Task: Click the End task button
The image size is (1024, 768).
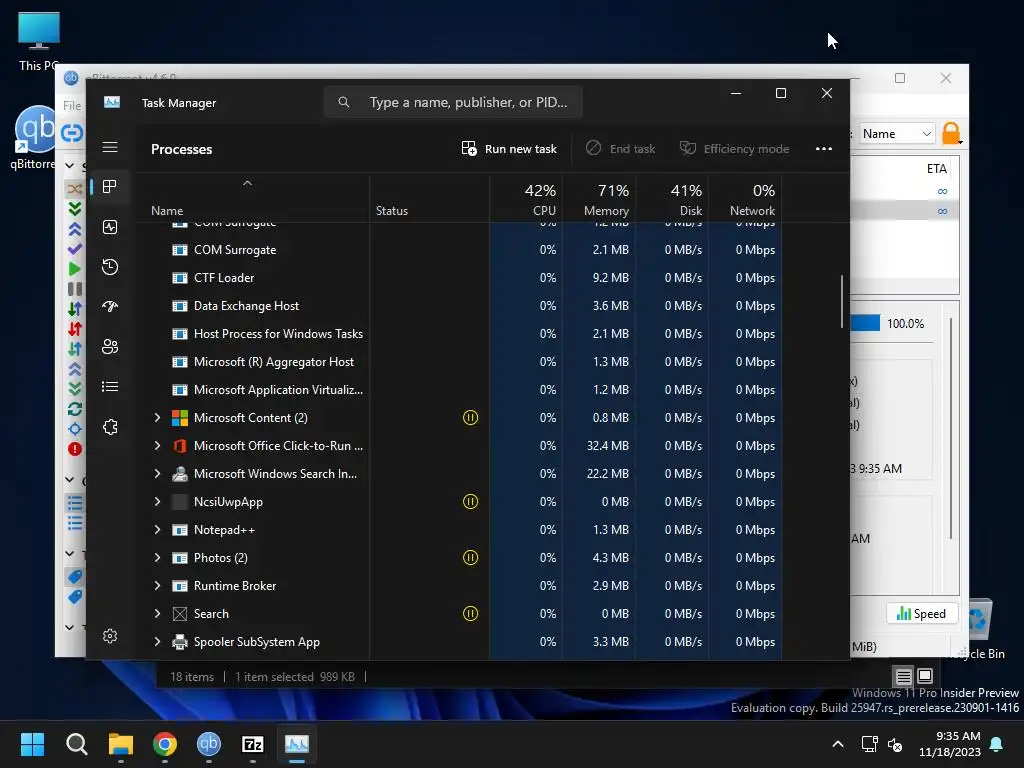Action: (x=620, y=149)
